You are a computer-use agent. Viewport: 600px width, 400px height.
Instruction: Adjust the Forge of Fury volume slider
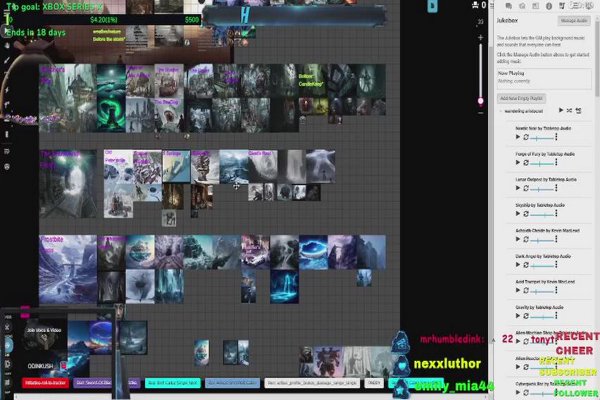[542, 163]
